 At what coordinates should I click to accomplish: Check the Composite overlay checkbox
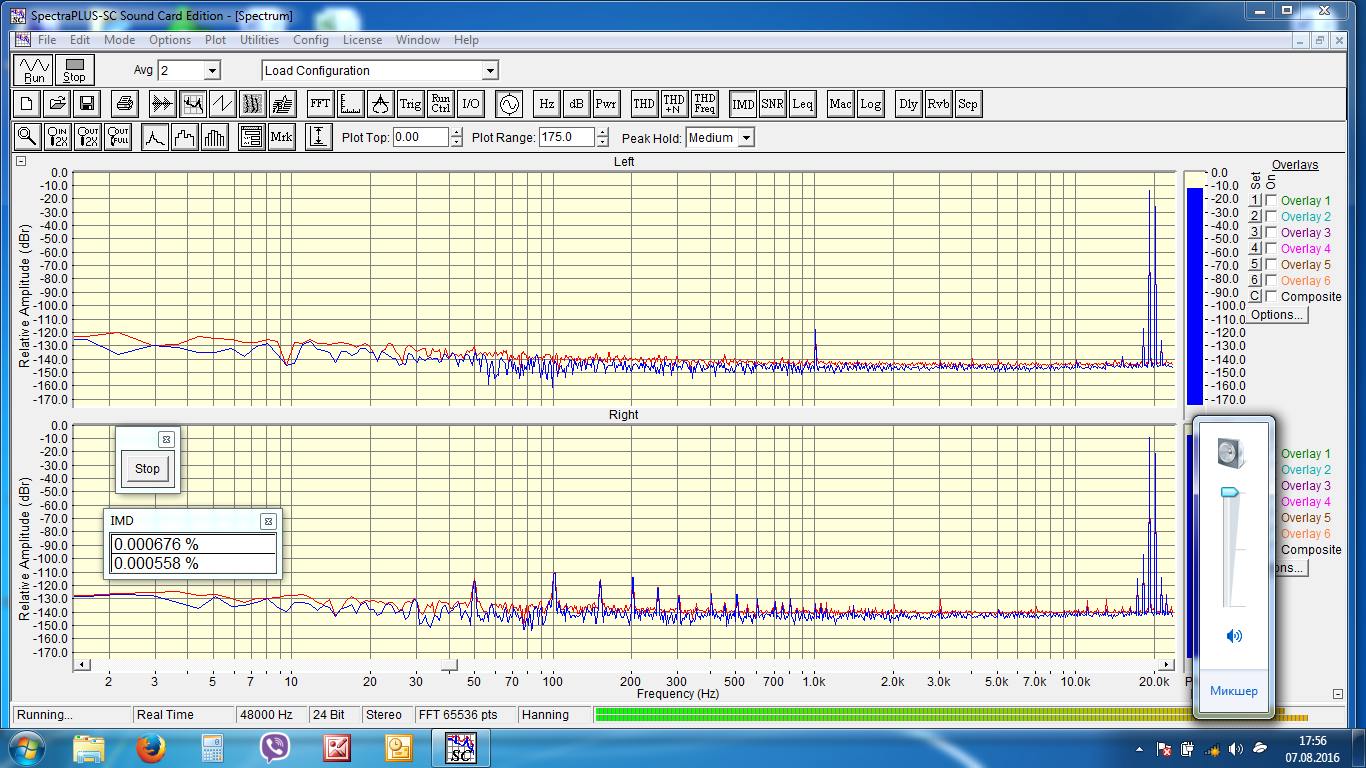click(1271, 297)
